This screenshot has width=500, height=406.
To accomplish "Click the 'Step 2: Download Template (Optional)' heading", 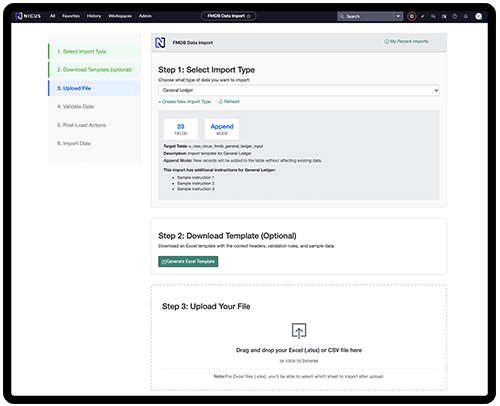I will click(227, 236).
